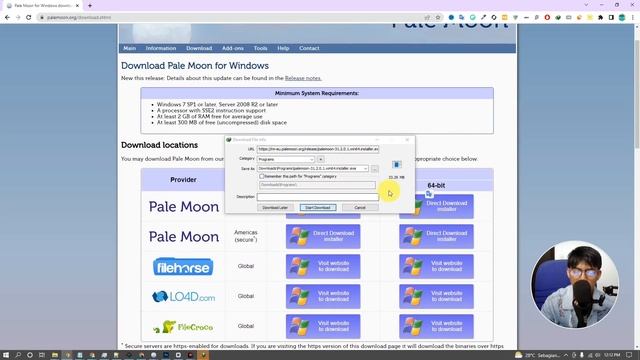Visit FileHorse website for 32-bit download

[323, 267]
